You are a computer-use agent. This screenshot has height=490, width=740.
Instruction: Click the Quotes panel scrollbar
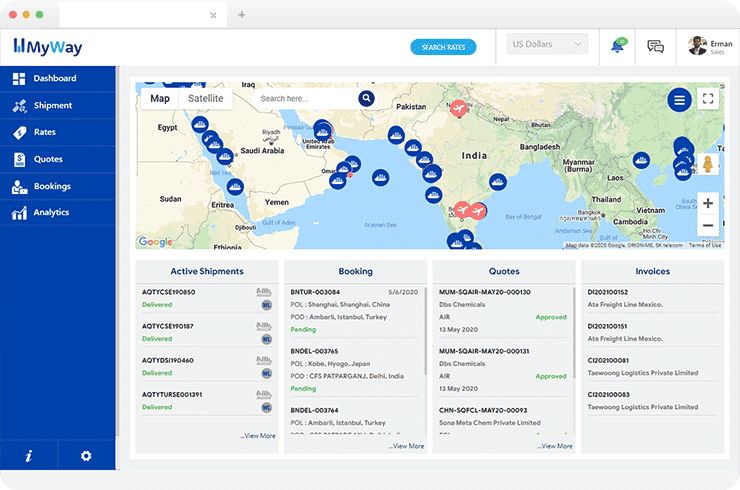pyautogui.click(x=574, y=332)
